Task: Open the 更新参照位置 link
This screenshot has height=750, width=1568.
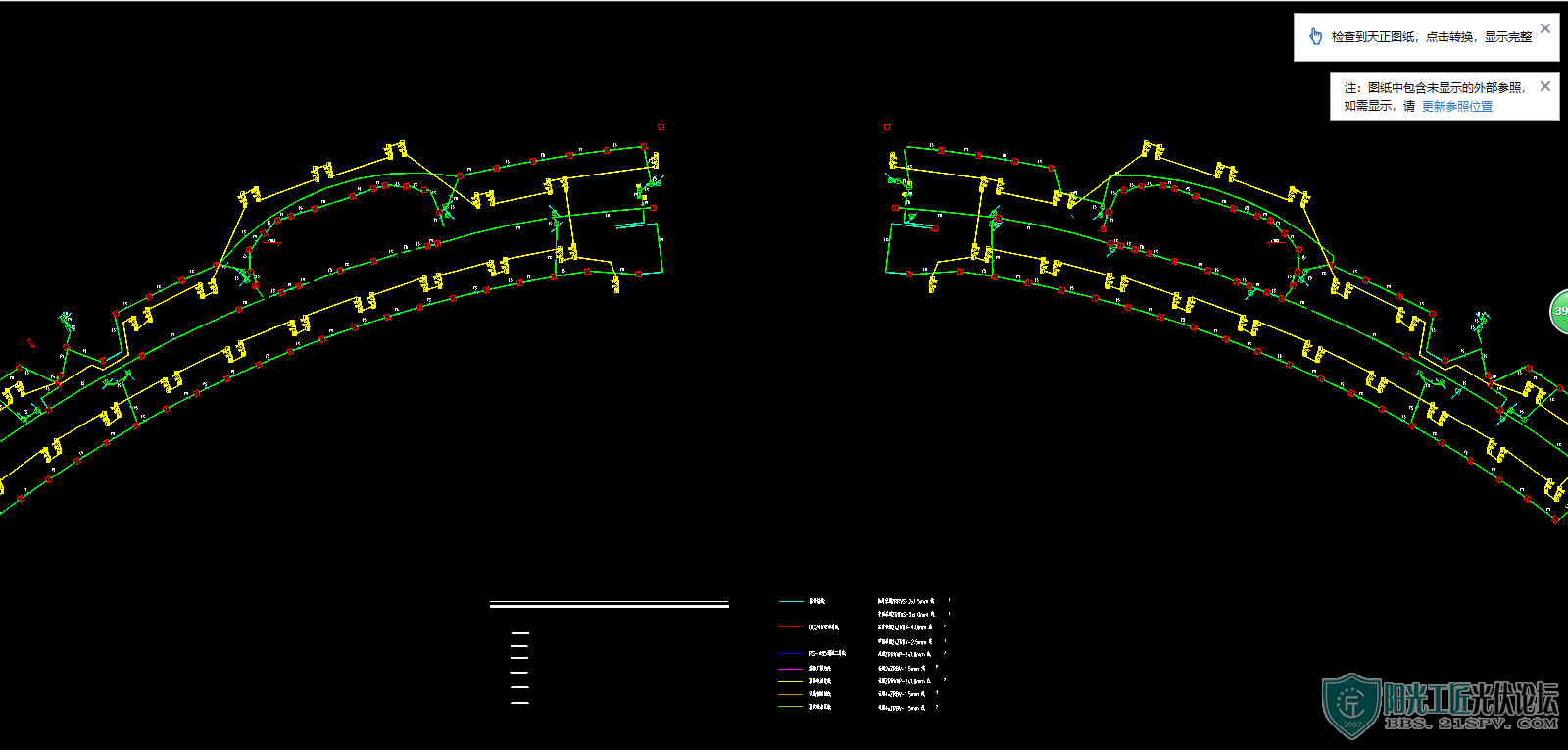Action: pyautogui.click(x=1457, y=106)
